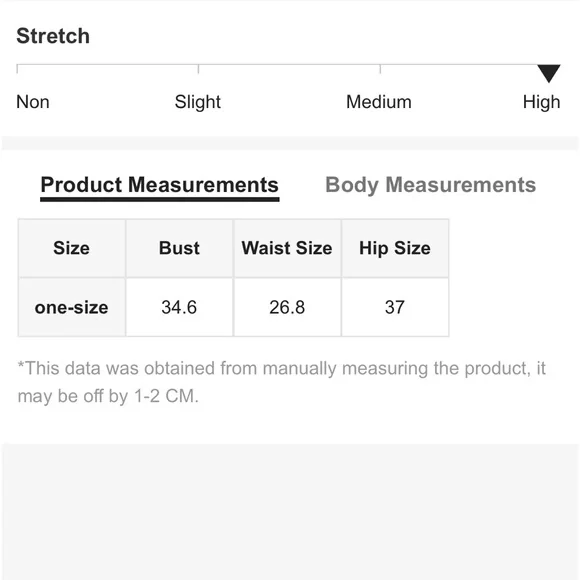This screenshot has width=580, height=580.
Task: Click the Waist Size column header
Action: (287, 248)
